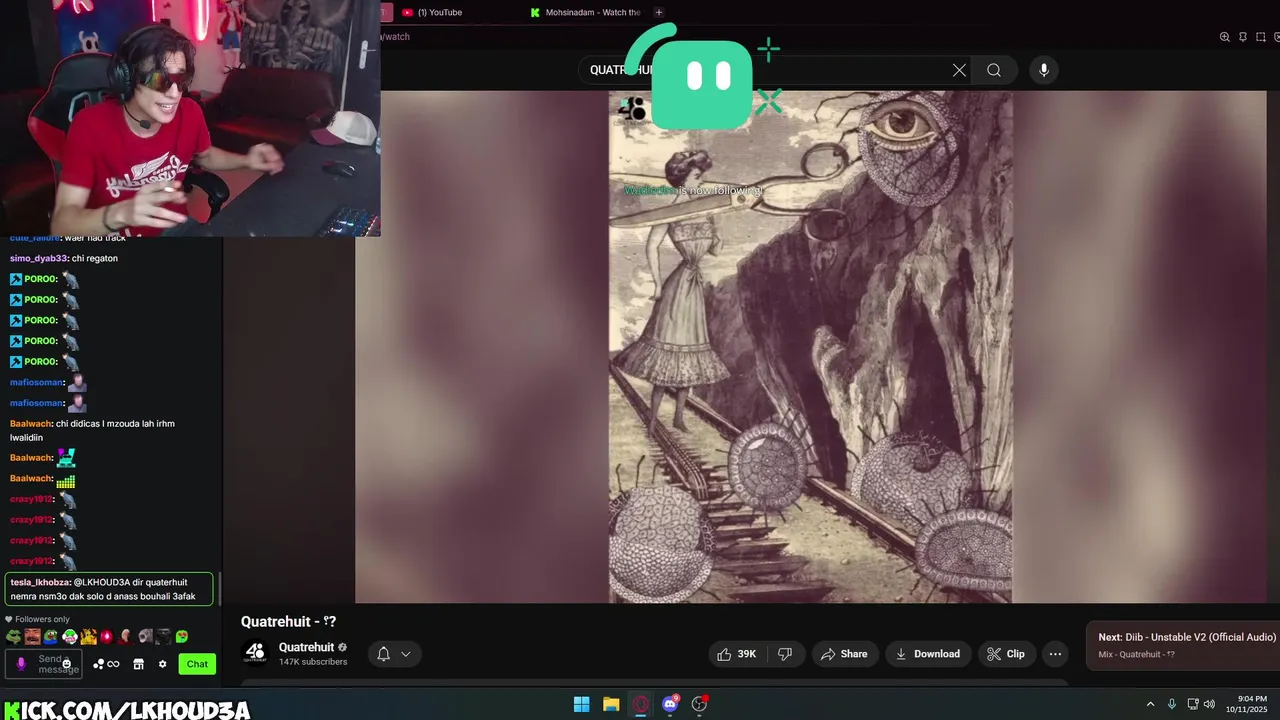
Task: Like the video with thumbs up 39K
Action: [736, 654]
